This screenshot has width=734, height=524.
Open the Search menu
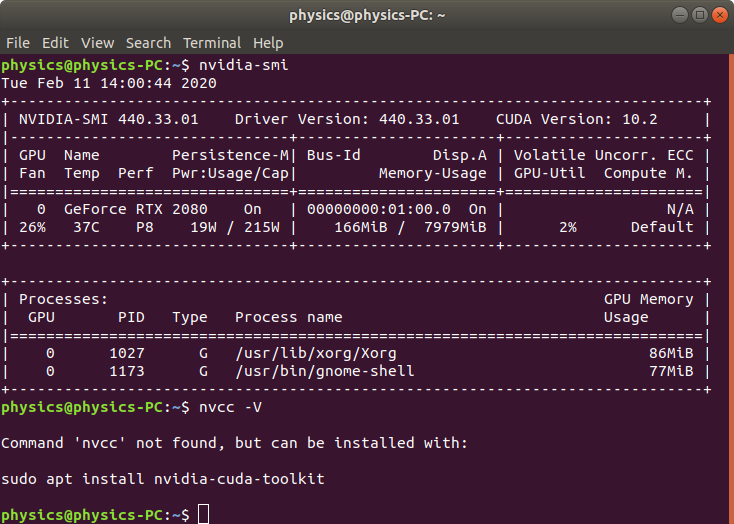click(148, 43)
